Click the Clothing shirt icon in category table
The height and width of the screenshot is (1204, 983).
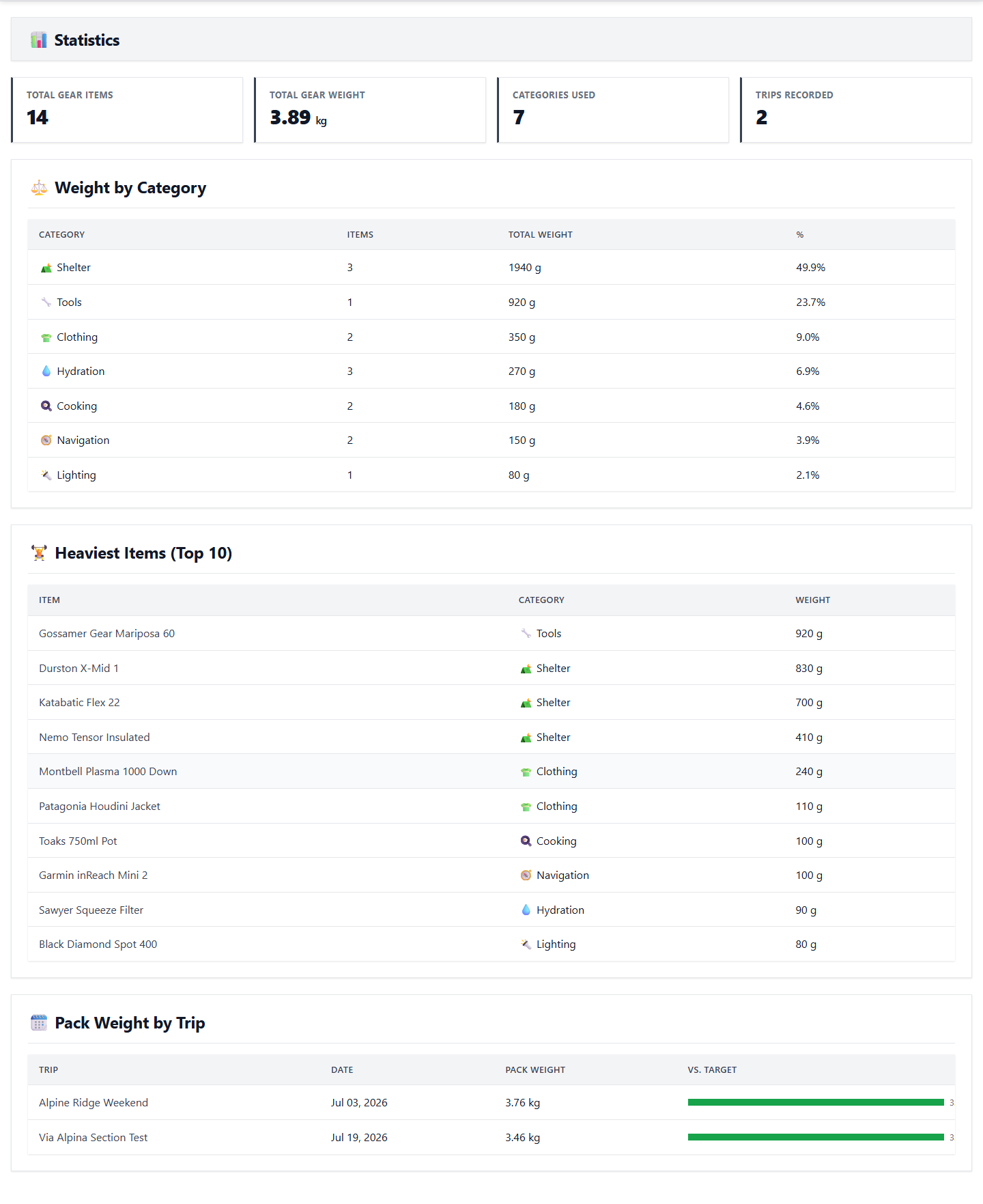pyautogui.click(x=46, y=337)
